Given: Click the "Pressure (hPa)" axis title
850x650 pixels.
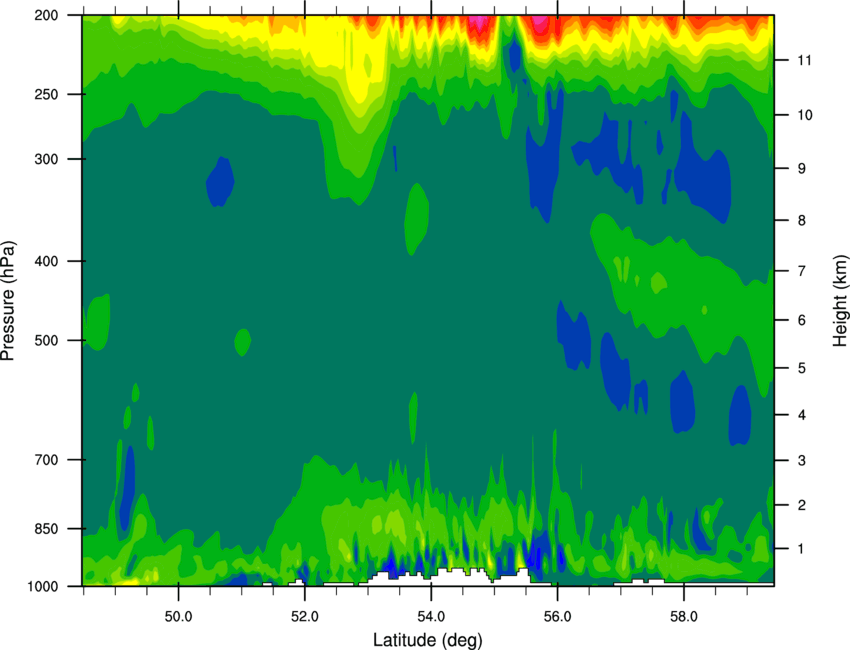Looking at the screenshot, I should click(8, 301).
